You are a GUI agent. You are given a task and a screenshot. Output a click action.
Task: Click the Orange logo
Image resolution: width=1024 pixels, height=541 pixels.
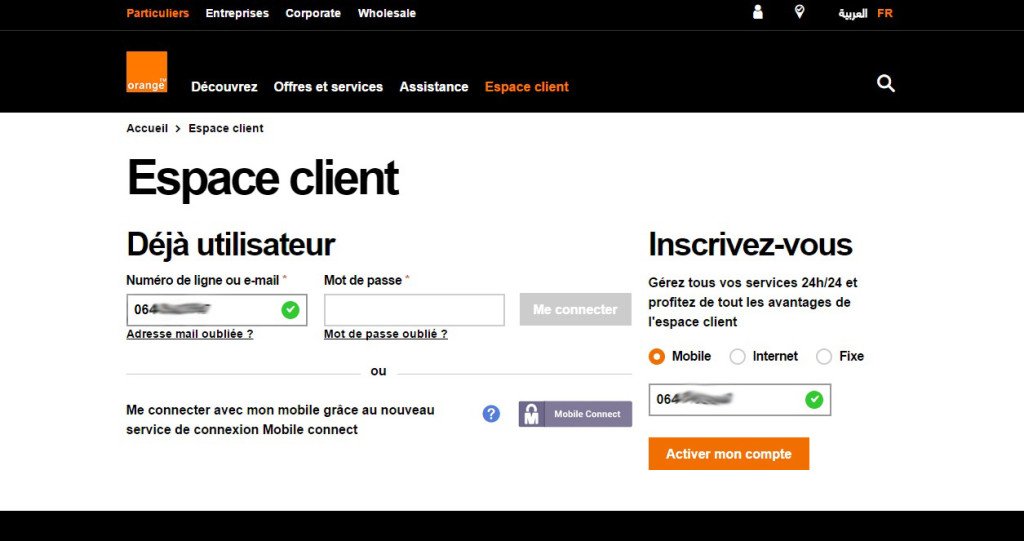[146, 72]
